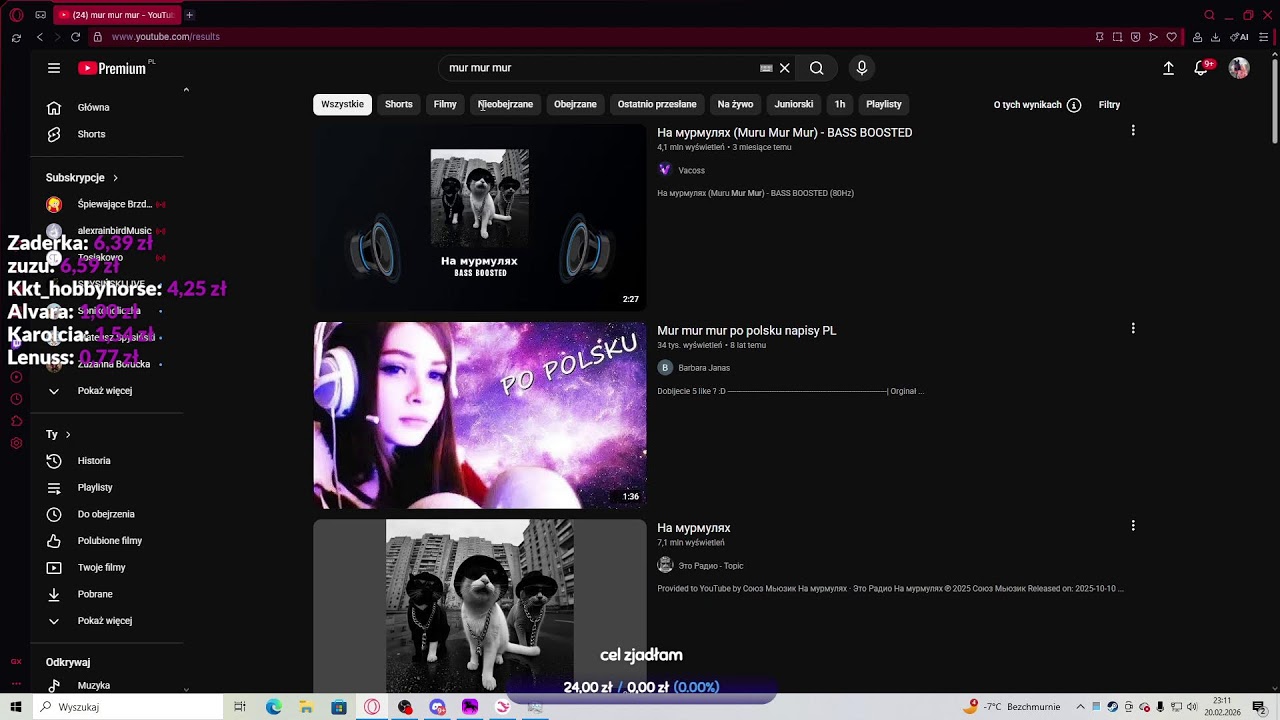Open a new browser tab with plus
This screenshot has height=720, width=1280.
coord(189,15)
